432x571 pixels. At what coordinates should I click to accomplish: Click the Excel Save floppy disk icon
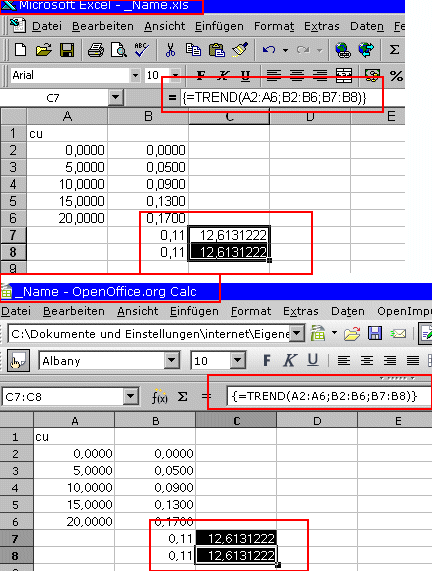67,50
